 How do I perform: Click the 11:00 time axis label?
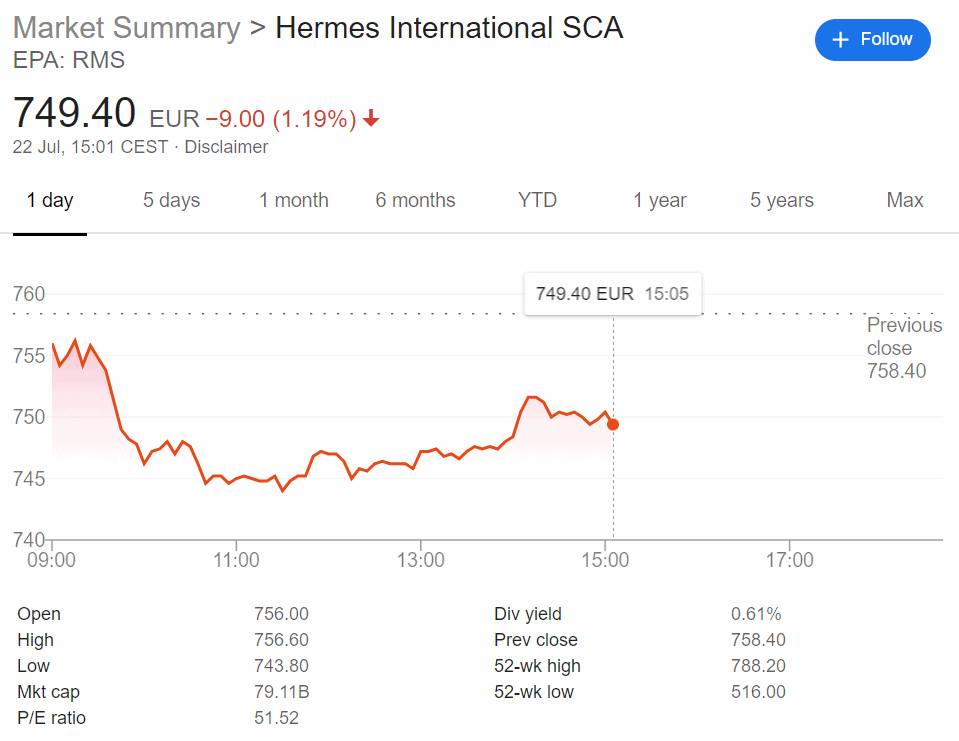click(x=236, y=560)
